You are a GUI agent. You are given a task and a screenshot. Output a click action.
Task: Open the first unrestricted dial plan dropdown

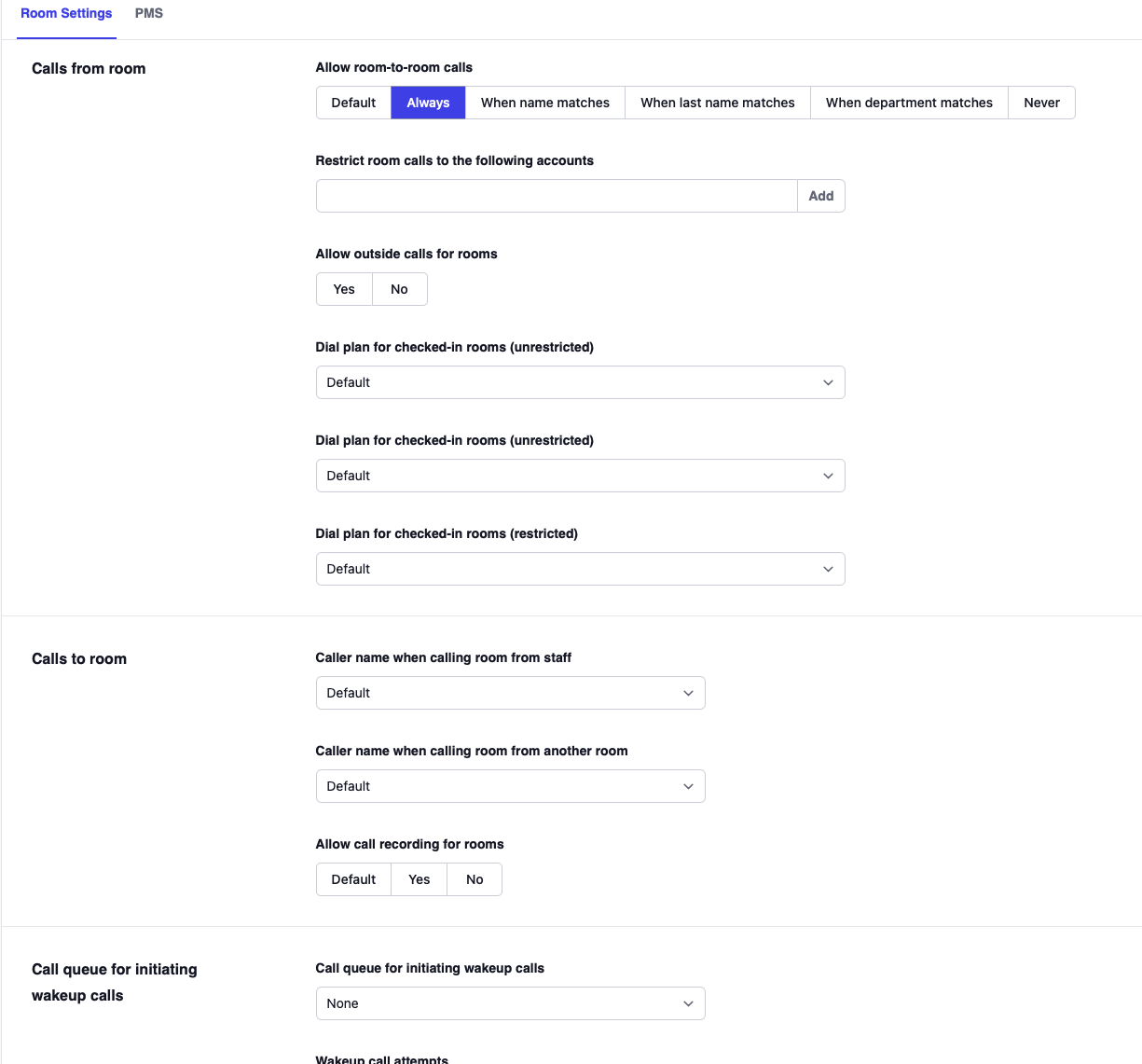580,382
